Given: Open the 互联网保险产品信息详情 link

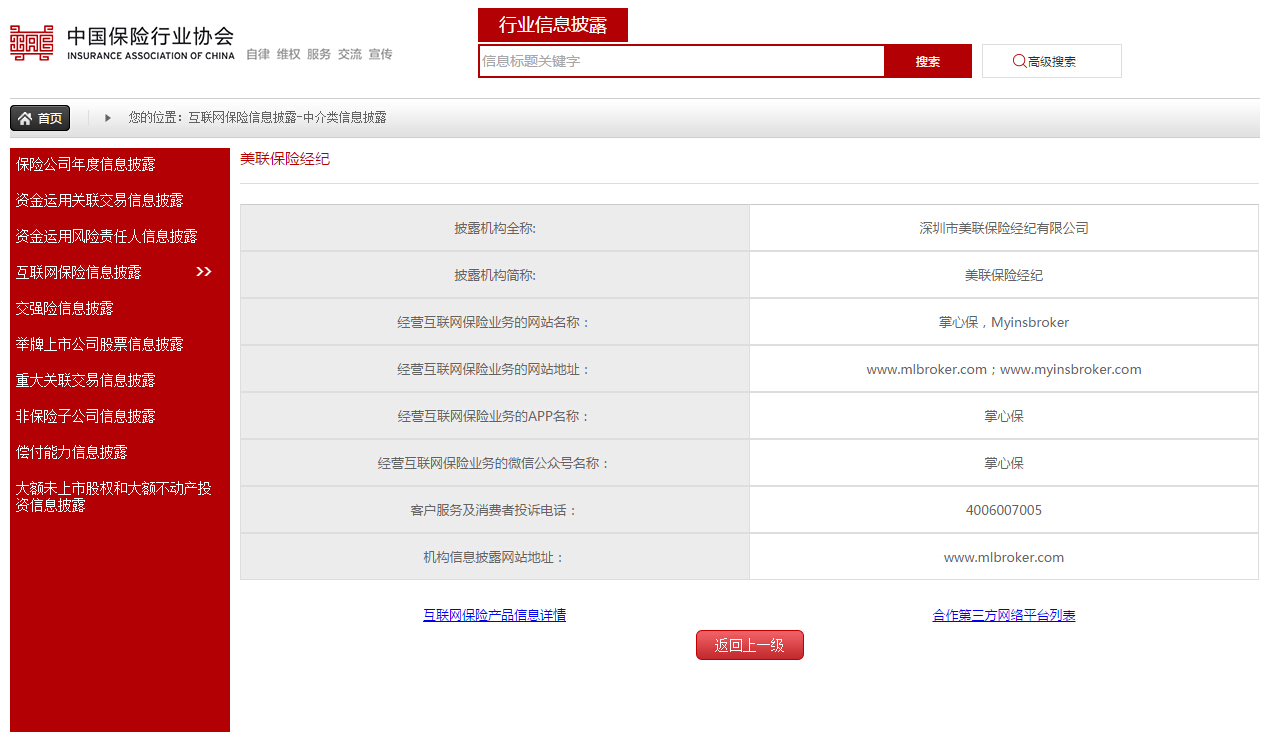Looking at the screenshot, I should [495, 615].
